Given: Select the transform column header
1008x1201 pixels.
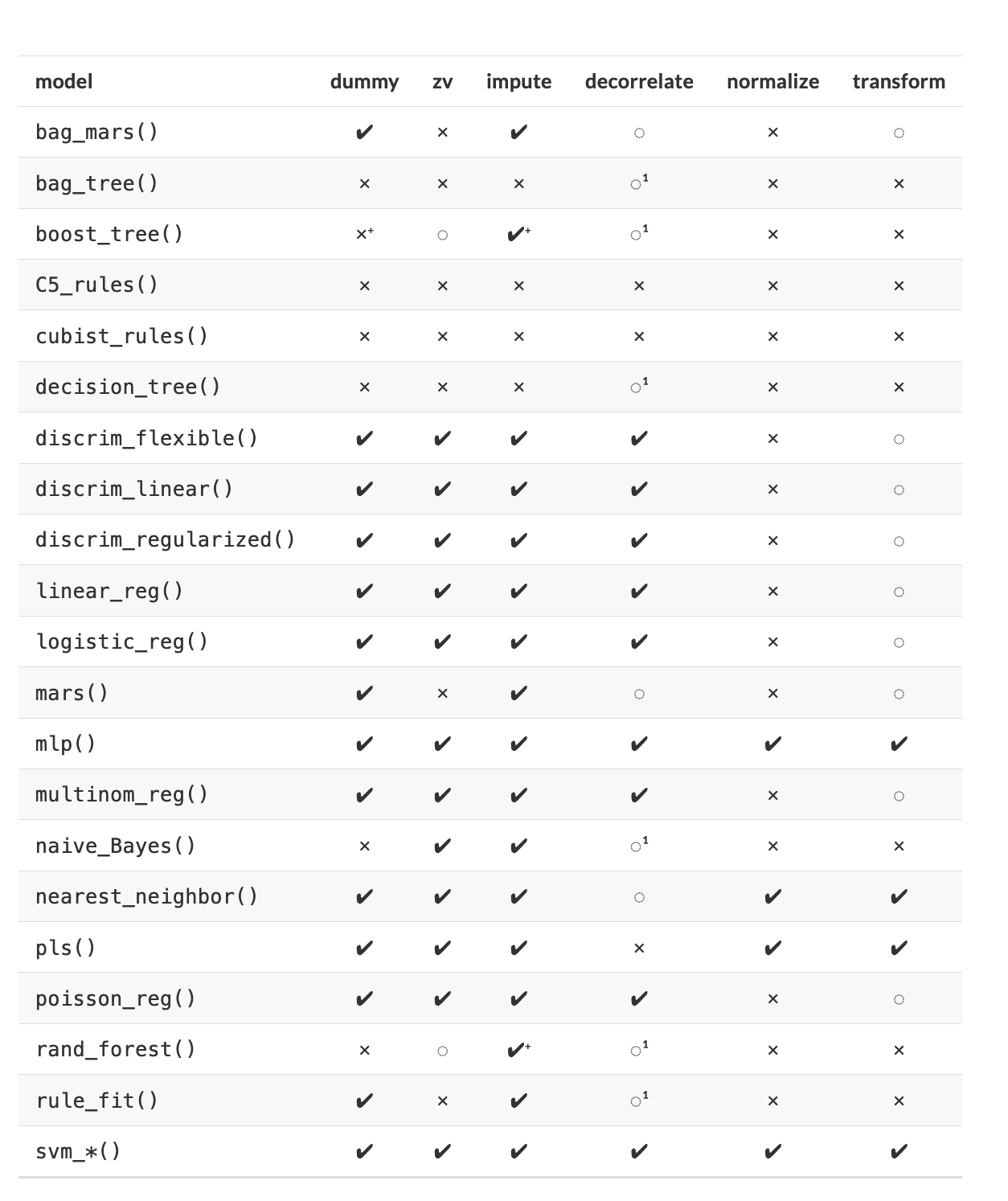Looking at the screenshot, I should tap(899, 81).
